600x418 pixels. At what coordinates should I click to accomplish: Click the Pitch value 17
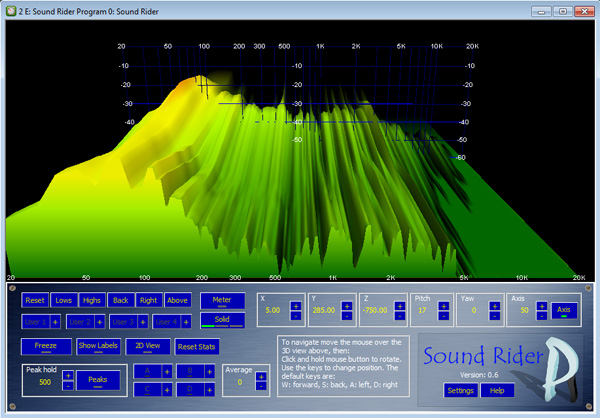pos(422,310)
